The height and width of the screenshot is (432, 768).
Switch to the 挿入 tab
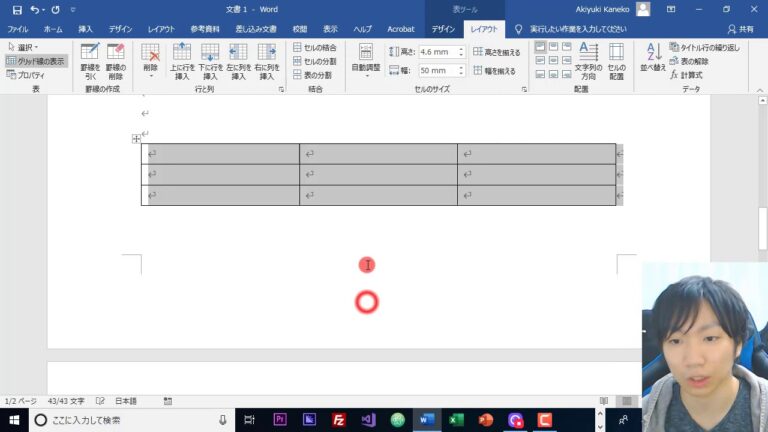click(x=85, y=29)
